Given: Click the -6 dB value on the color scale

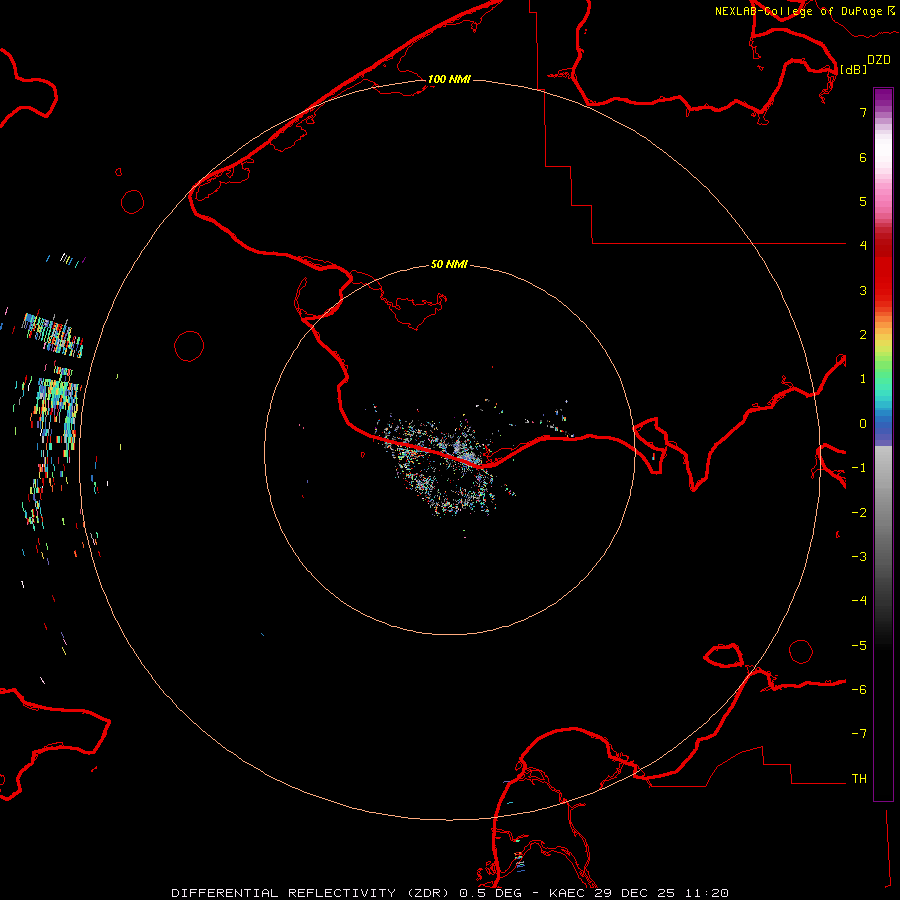Looking at the screenshot, I should tap(859, 690).
